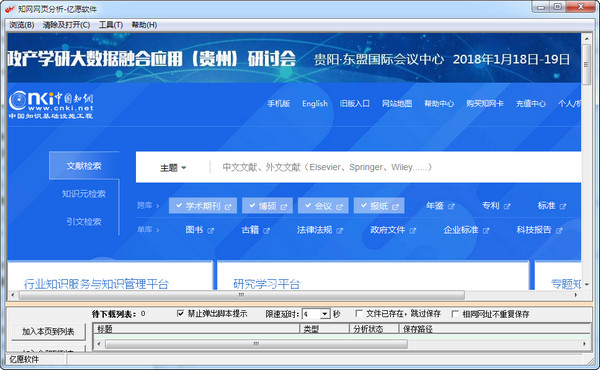Screen dimensions: 600x370
Task: Open the 浏览(B) menu
Action: coord(22,25)
